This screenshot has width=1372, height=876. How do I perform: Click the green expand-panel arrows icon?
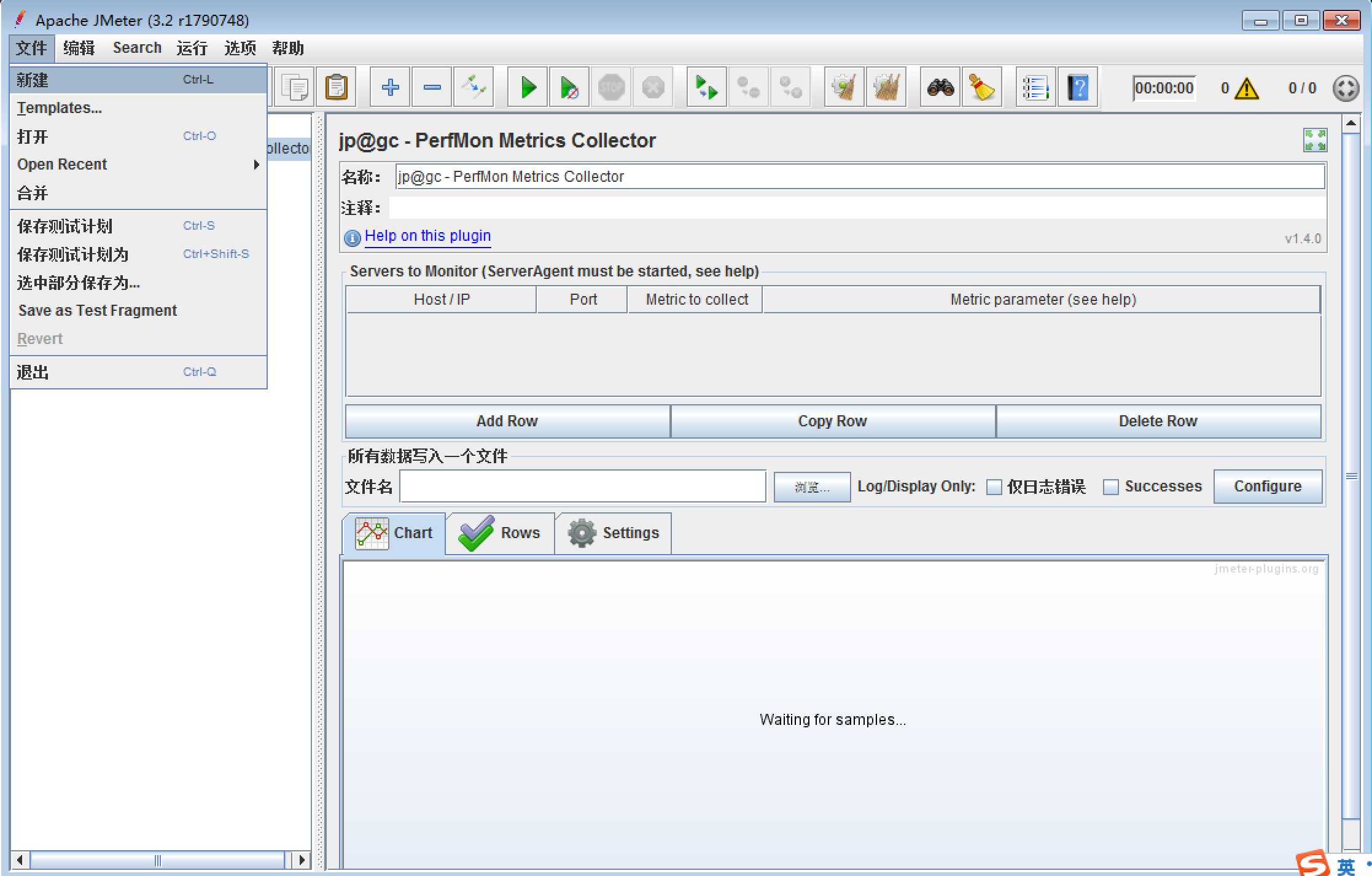coord(1315,140)
